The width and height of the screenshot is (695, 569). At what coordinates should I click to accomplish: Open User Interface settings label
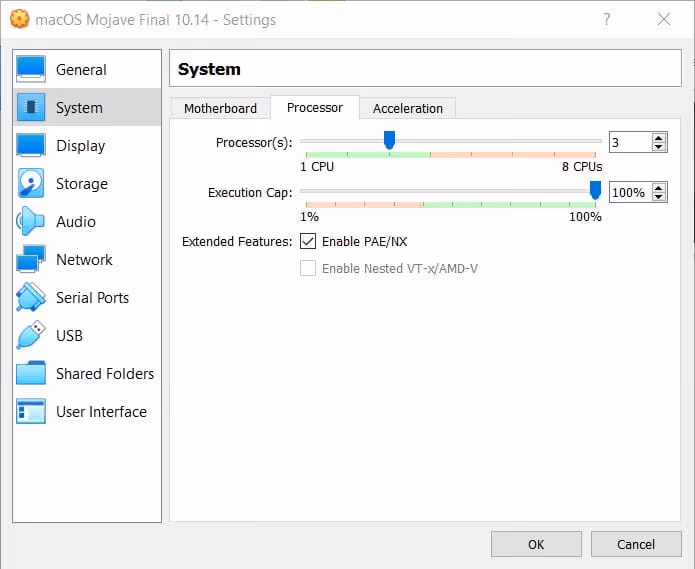click(101, 412)
